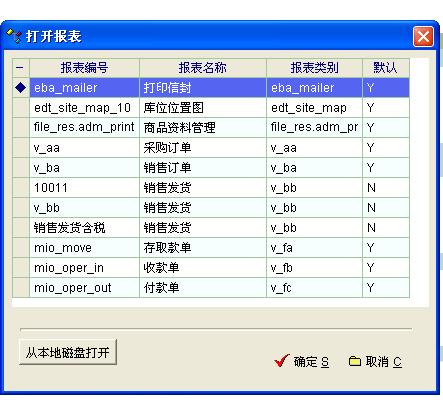Click the red checkmark confirm icon
Image resolution: width=443 pixels, height=400 pixels.
point(281,361)
